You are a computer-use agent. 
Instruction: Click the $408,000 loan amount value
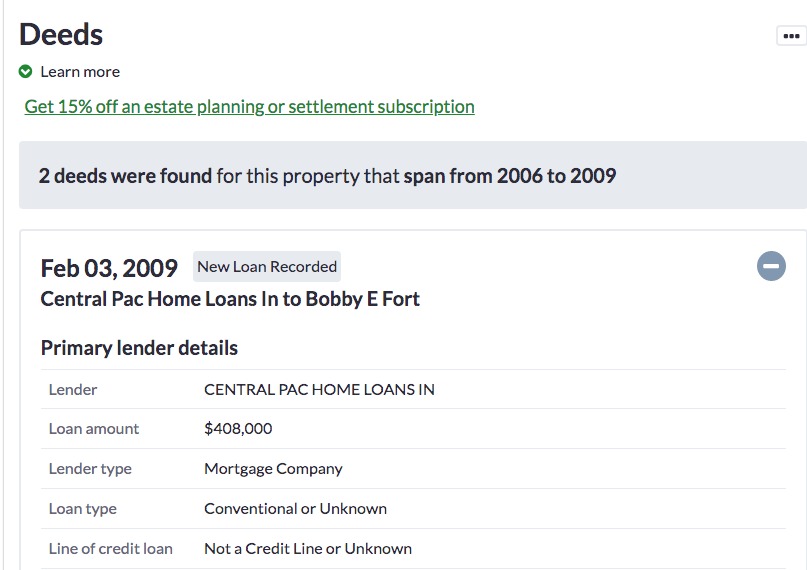tap(238, 429)
